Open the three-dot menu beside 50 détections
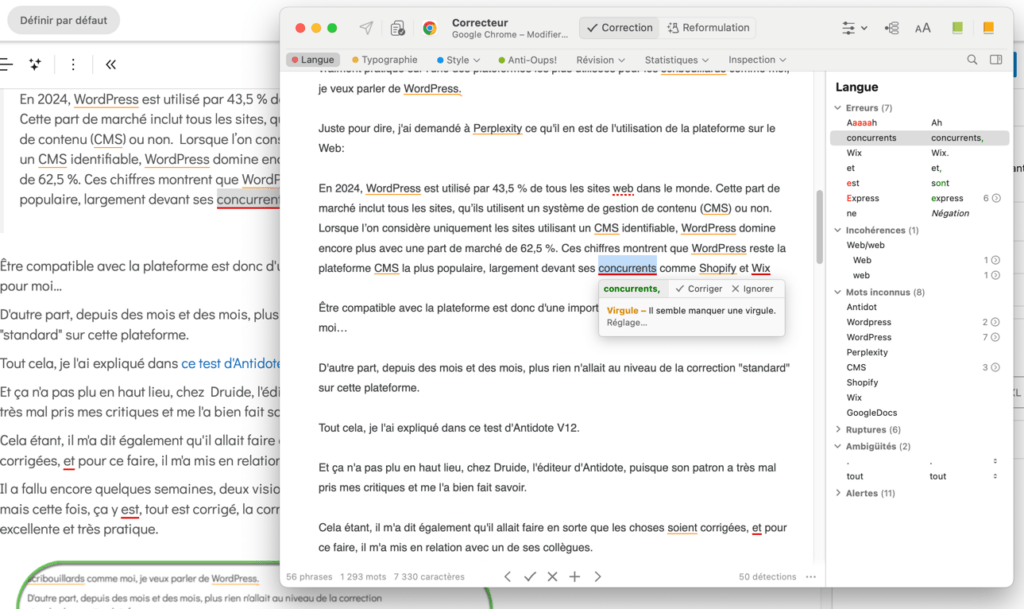The height and width of the screenshot is (609, 1024). [x=811, y=576]
